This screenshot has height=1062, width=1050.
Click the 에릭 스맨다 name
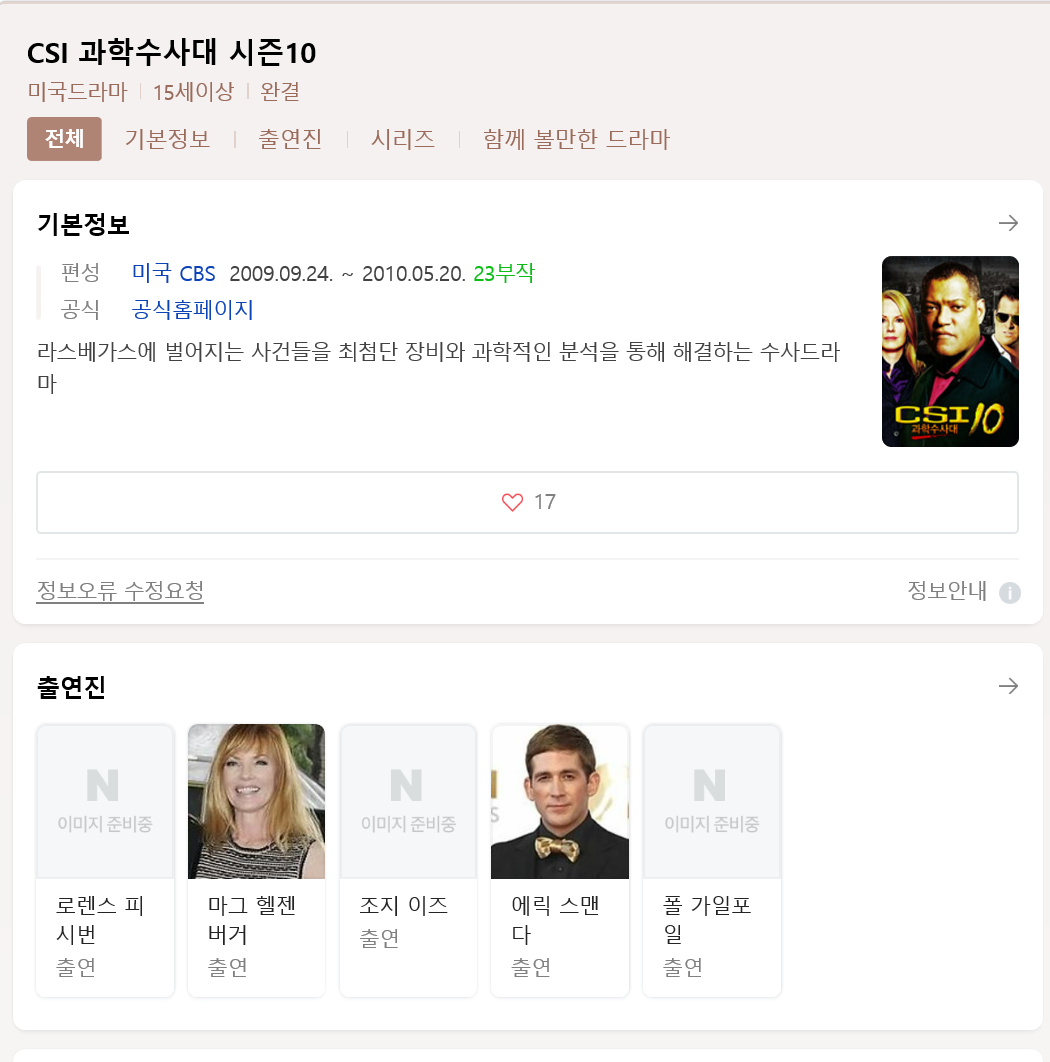(555, 920)
